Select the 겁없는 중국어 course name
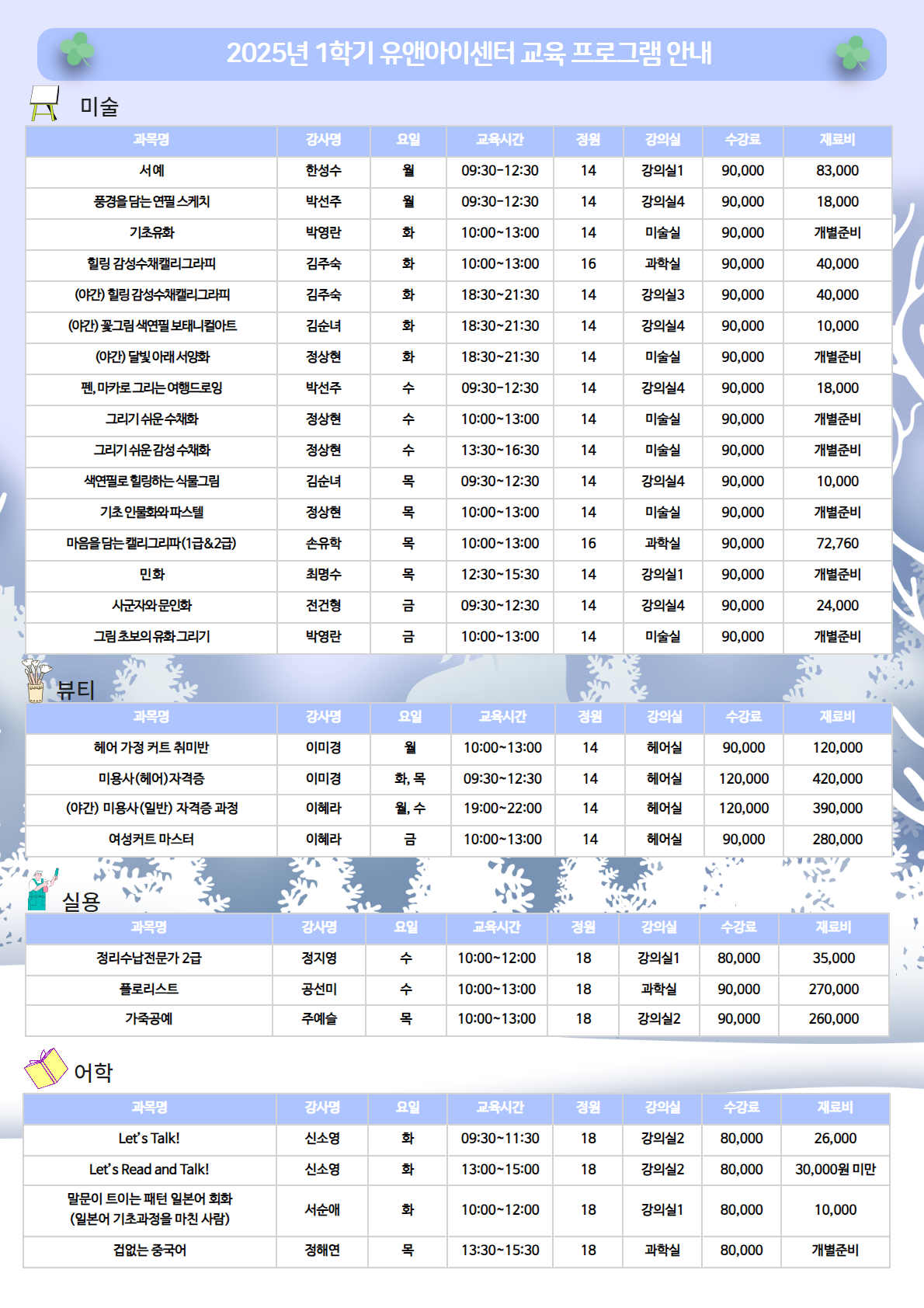 coord(149,1251)
